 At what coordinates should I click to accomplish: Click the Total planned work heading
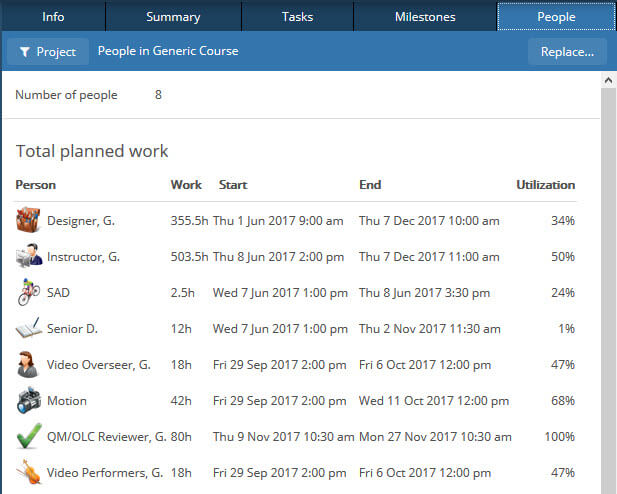tap(92, 152)
